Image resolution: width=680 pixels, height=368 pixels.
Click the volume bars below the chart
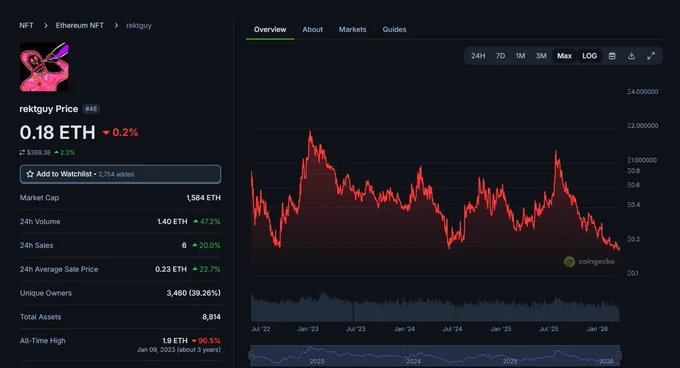[x=435, y=307]
